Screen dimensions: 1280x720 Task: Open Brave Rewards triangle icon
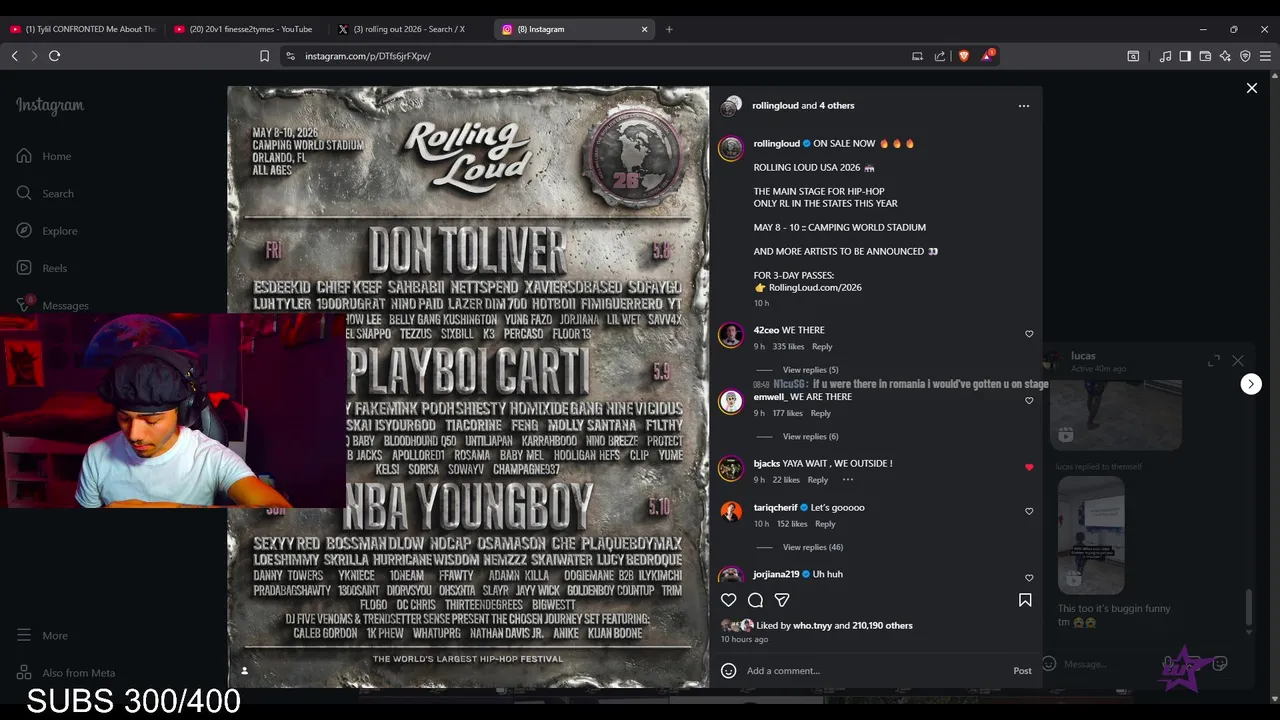(987, 56)
